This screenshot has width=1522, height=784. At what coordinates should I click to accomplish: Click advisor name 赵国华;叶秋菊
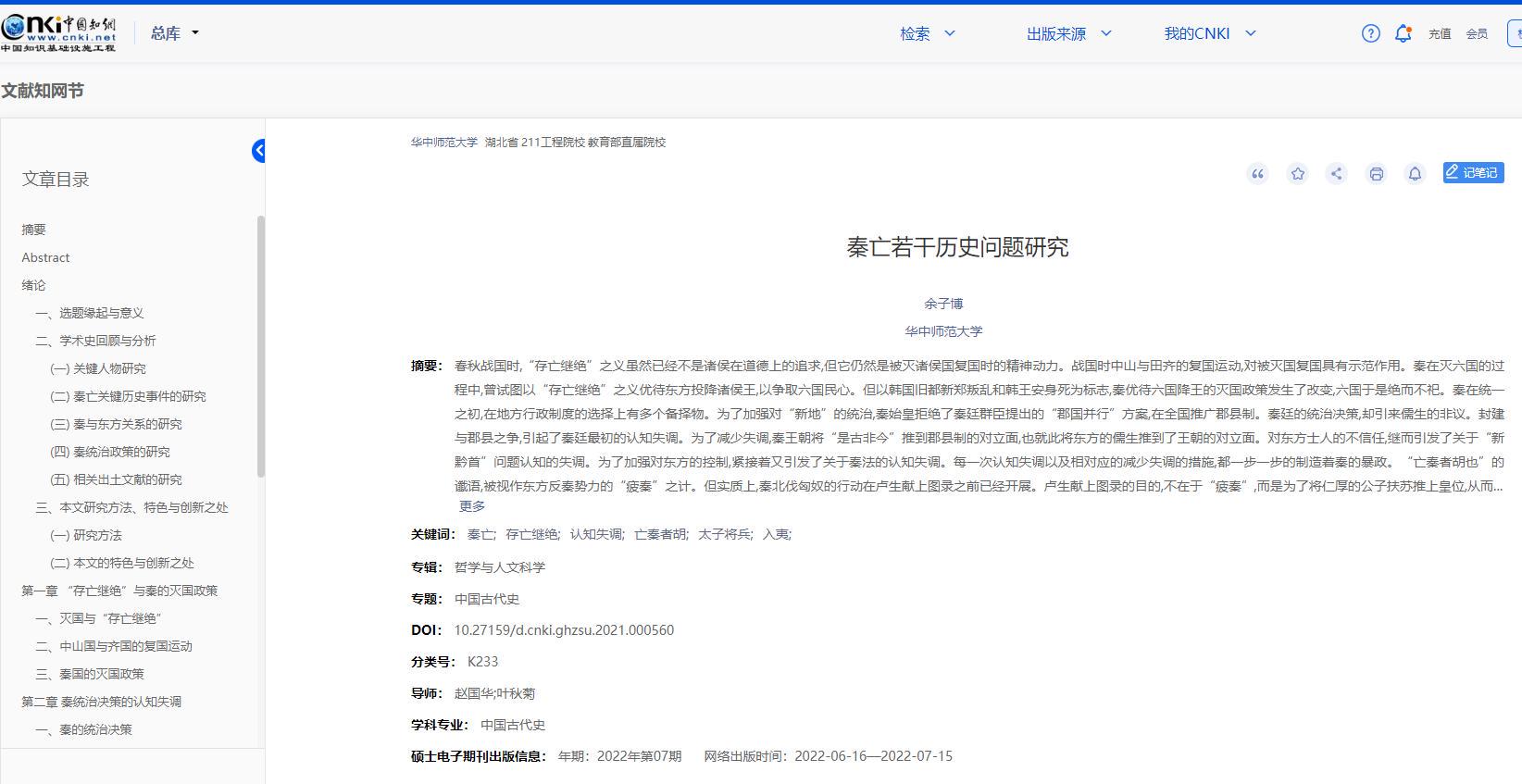coord(494,693)
